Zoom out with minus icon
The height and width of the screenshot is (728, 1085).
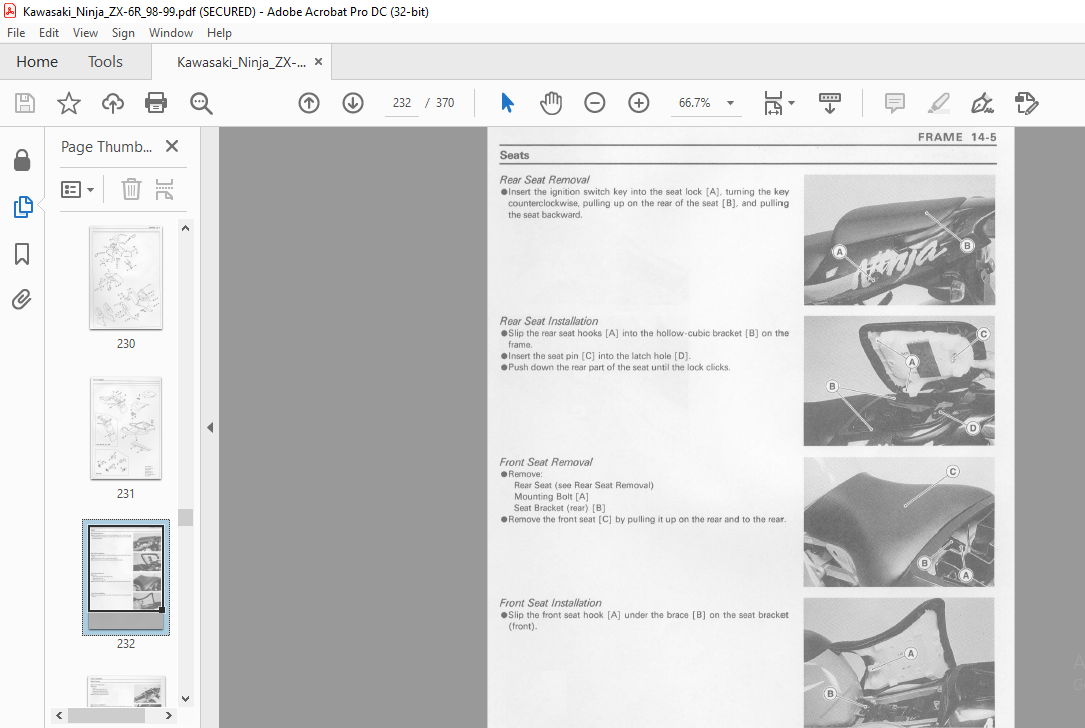594,103
